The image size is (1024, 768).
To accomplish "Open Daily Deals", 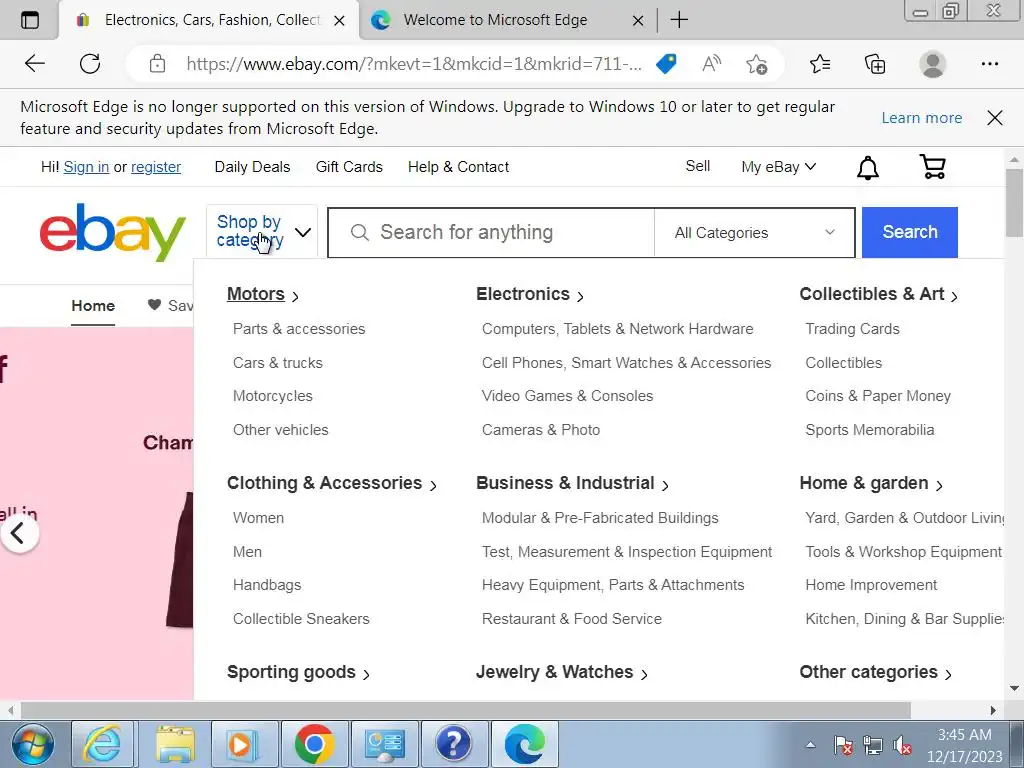I will (x=252, y=167).
